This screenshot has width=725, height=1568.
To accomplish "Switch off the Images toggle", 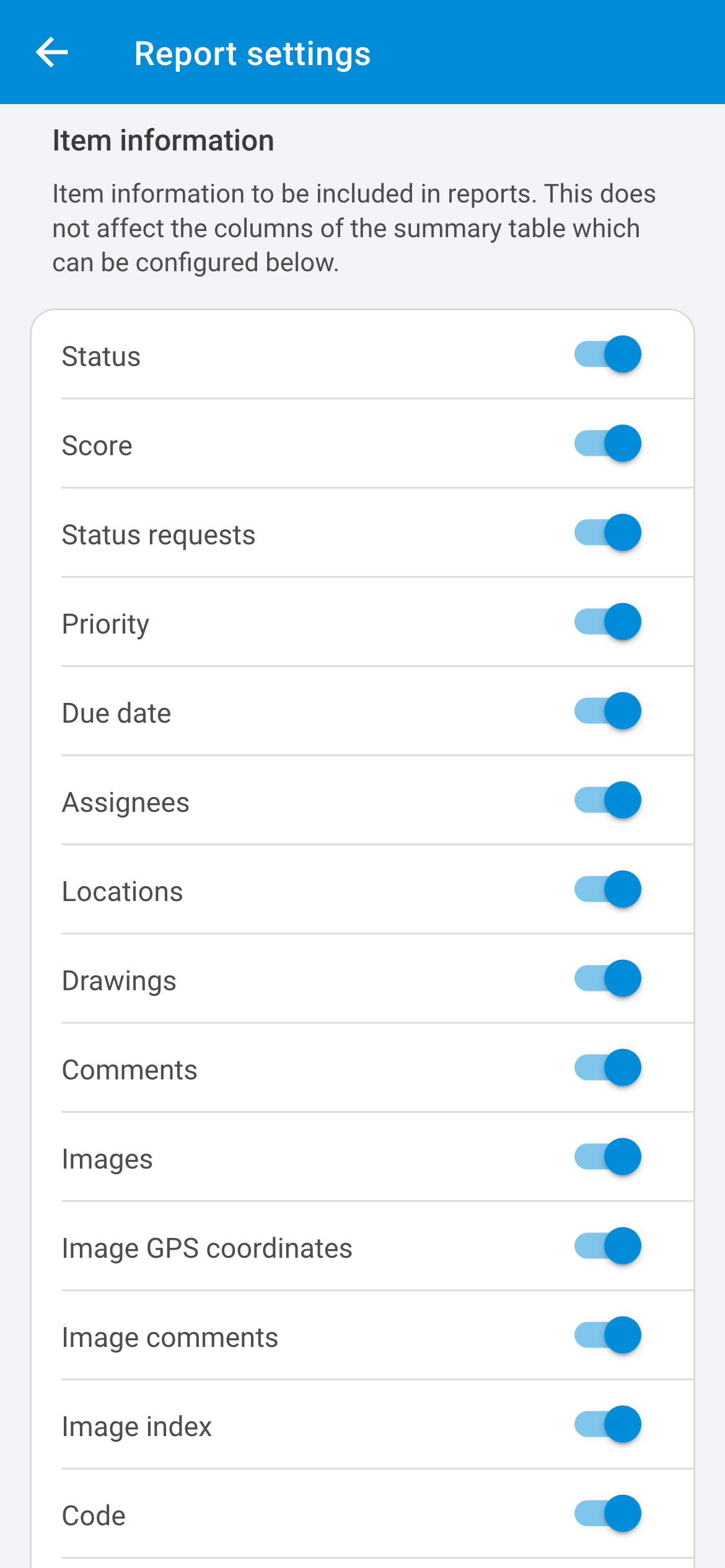I will 607,1157.
